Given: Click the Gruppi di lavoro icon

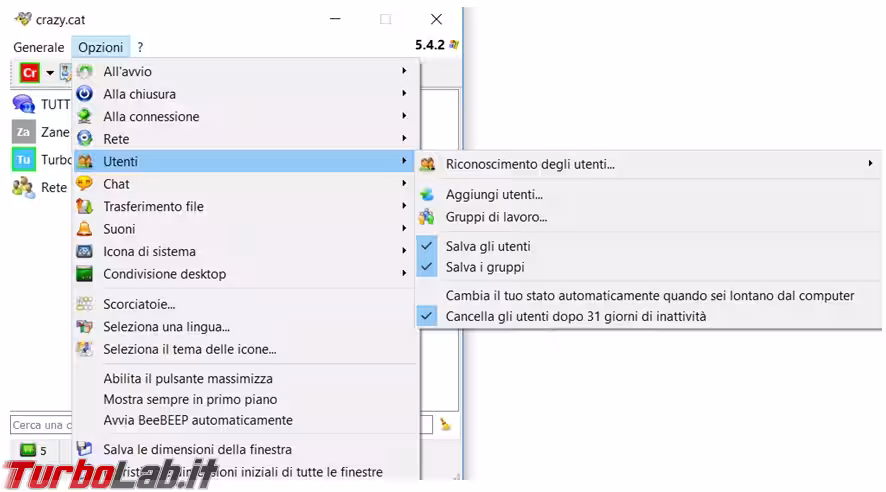Looking at the screenshot, I should click(x=427, y=217).
